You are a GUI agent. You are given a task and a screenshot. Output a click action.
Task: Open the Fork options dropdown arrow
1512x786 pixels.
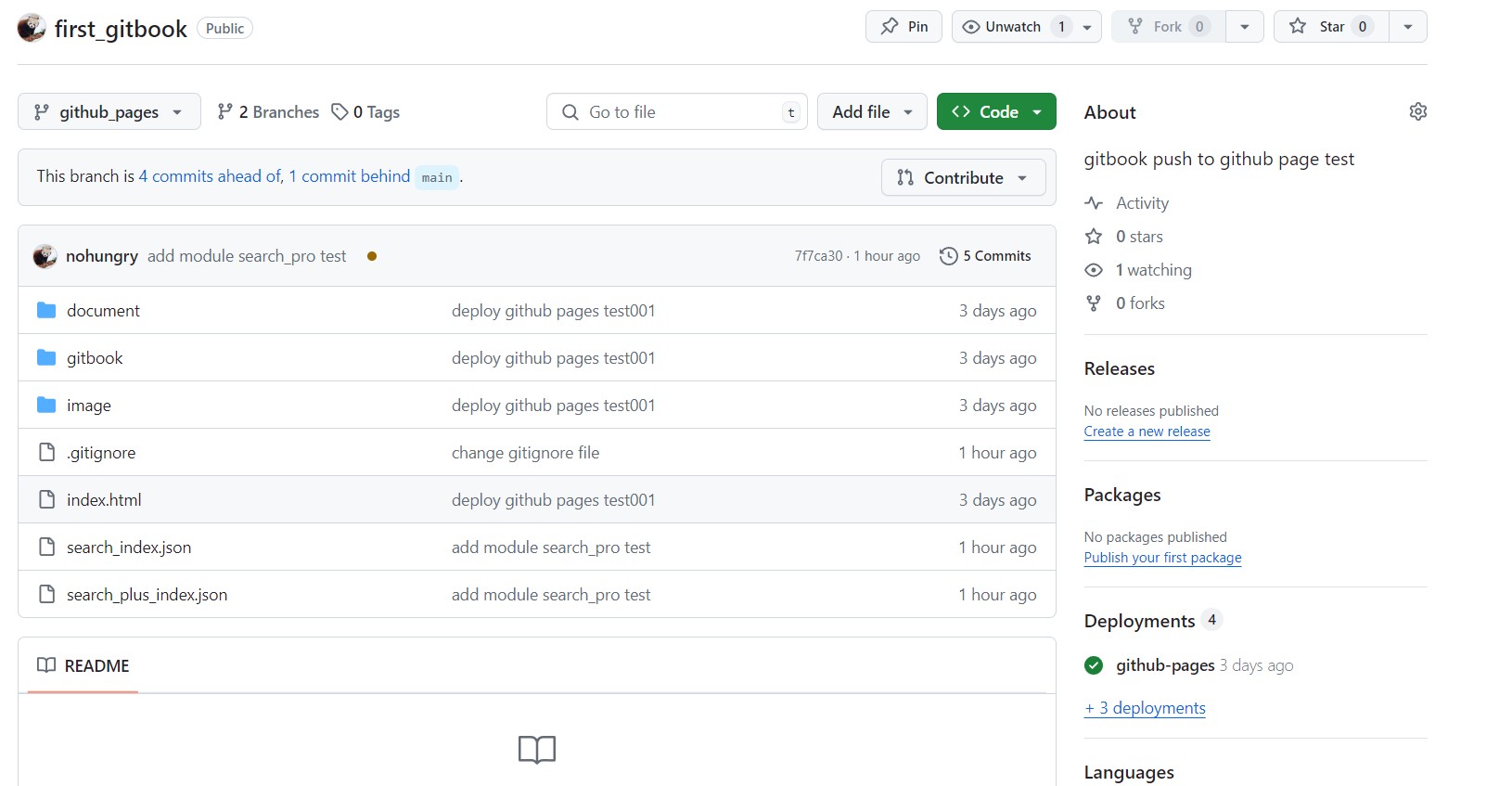pos(1245,27)
